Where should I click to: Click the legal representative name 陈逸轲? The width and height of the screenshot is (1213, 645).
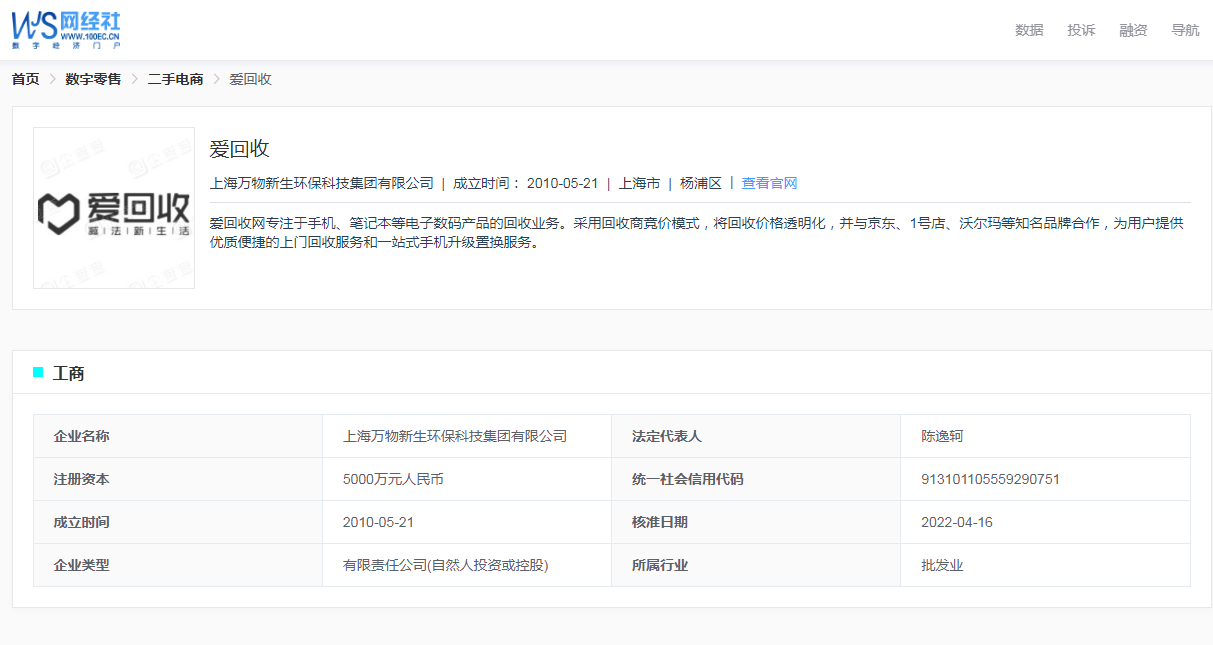(x=942, y=436)
